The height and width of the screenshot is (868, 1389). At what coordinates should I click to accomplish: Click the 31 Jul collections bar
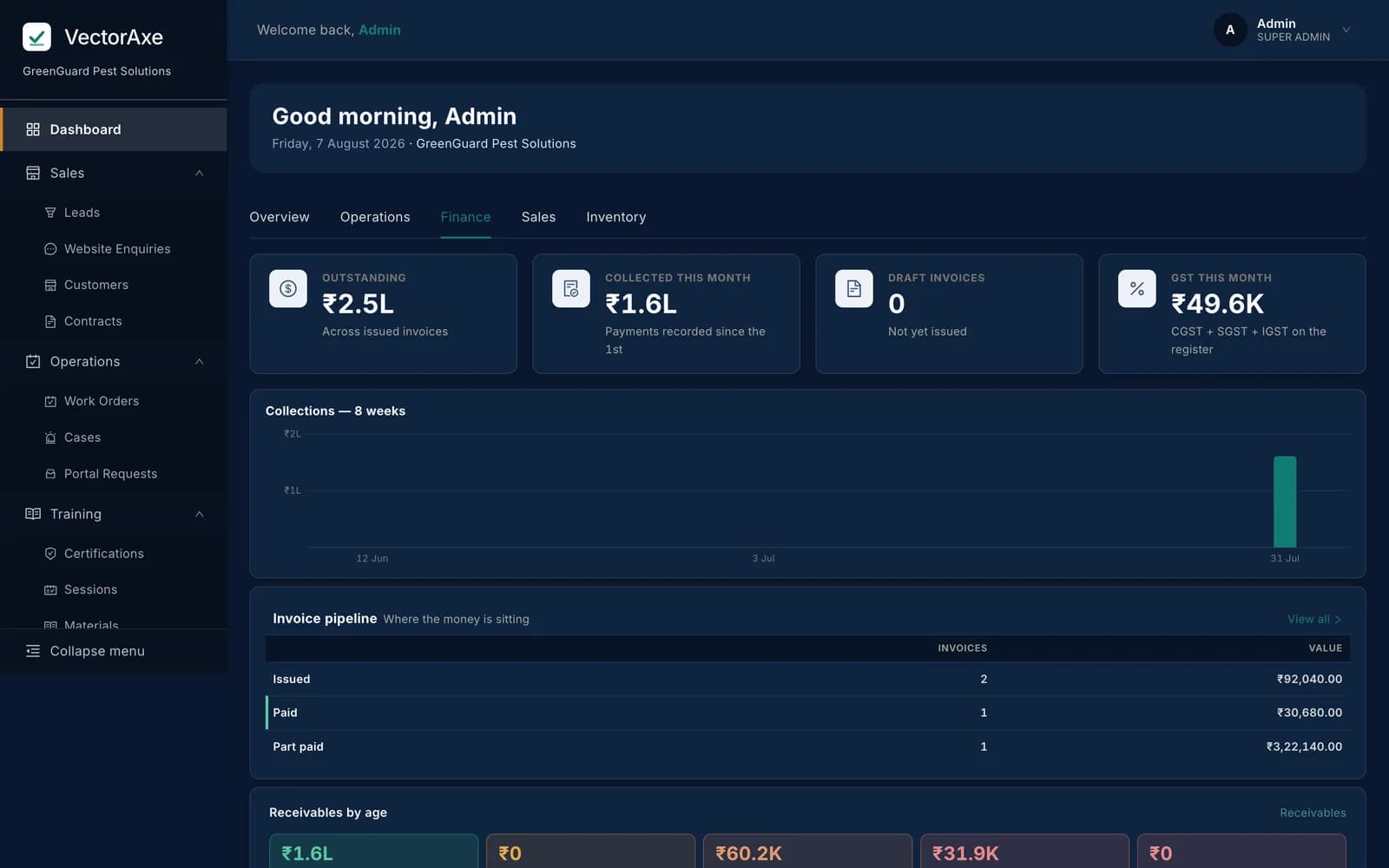(x=1285, y=502)
